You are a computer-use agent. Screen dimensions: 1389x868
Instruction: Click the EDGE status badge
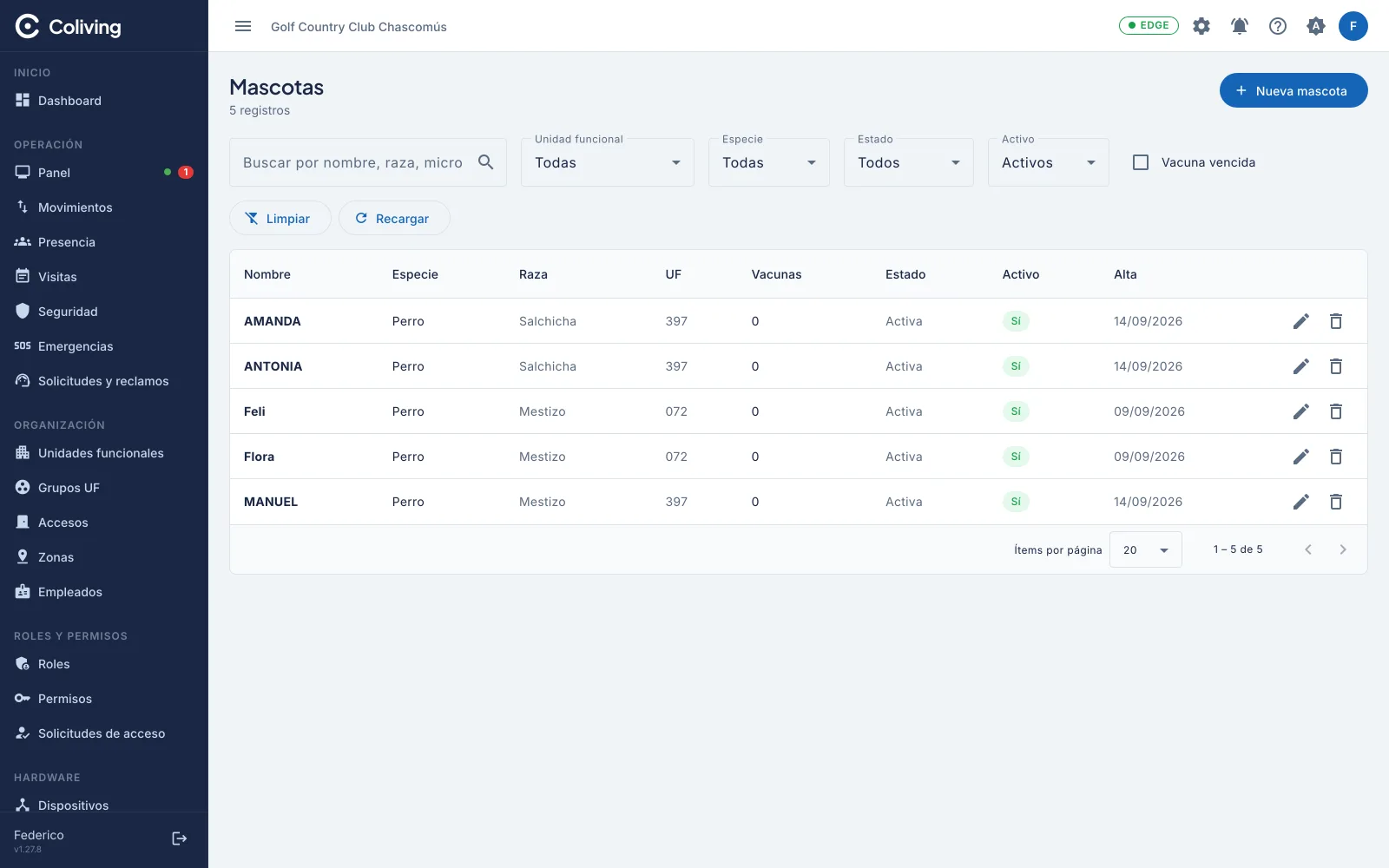tap(1149, 25)
